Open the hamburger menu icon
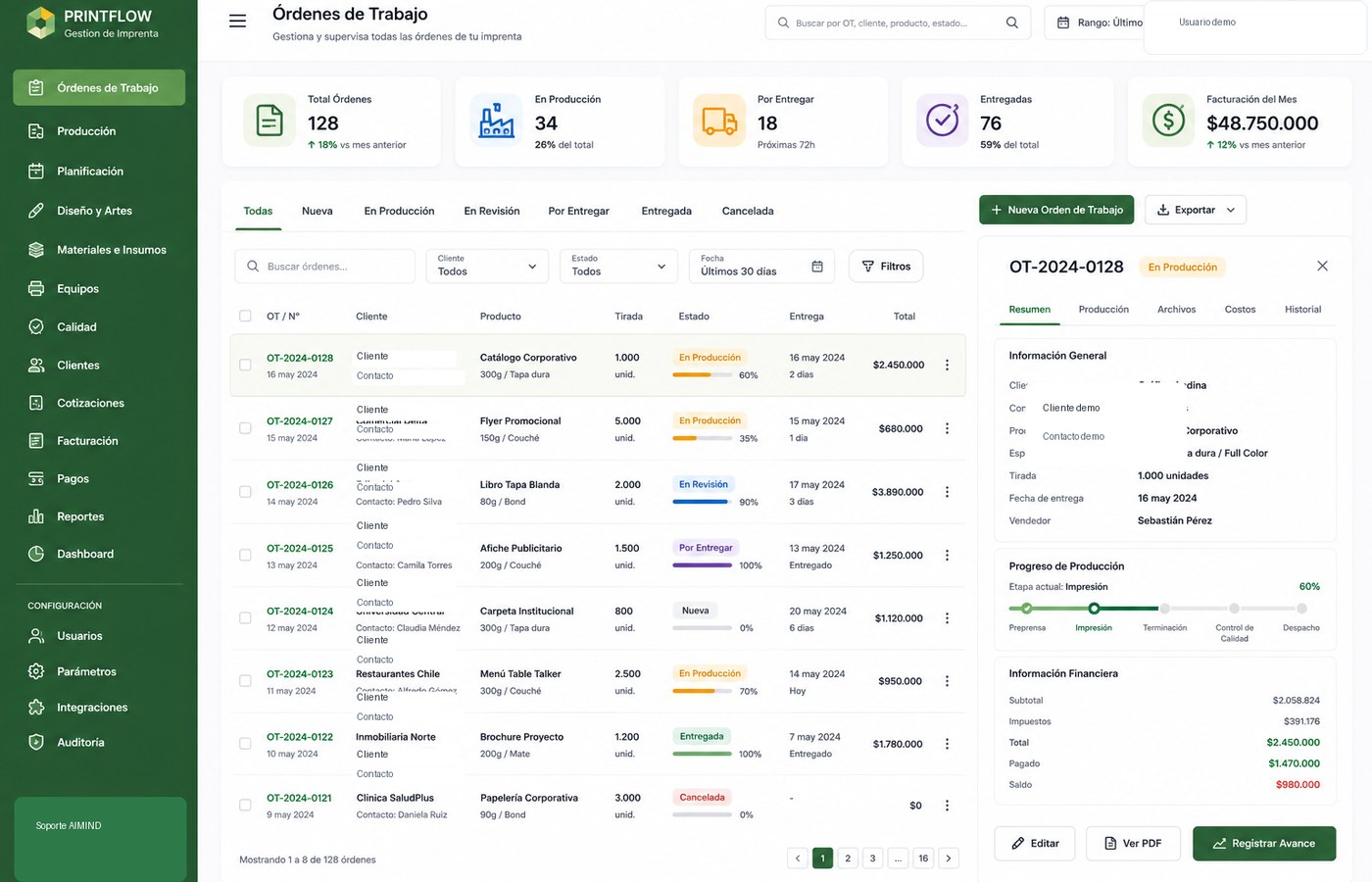1372x882 pixels. [237, 21]
